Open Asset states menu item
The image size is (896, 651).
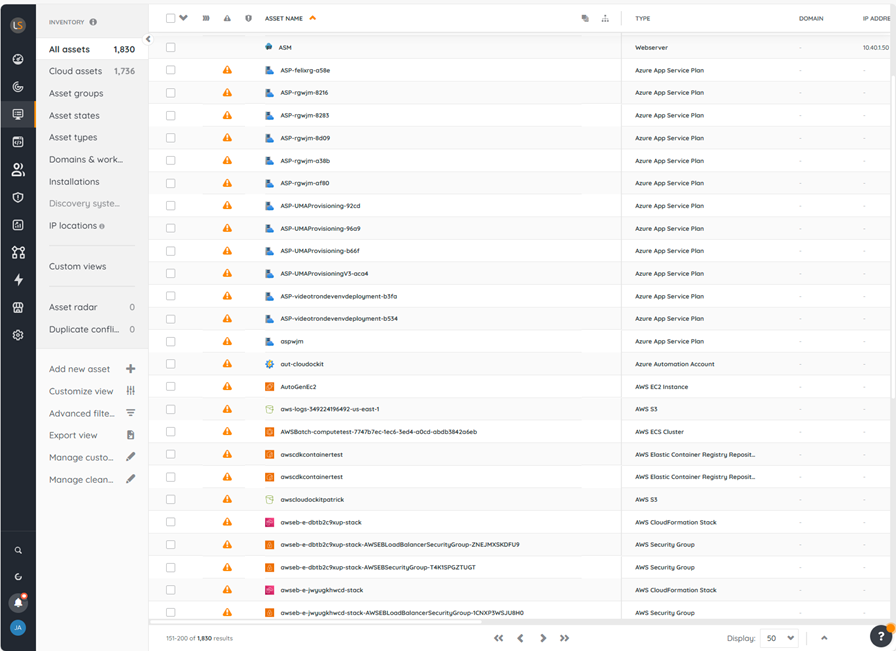pyautogui.click(x=74, y=115)
